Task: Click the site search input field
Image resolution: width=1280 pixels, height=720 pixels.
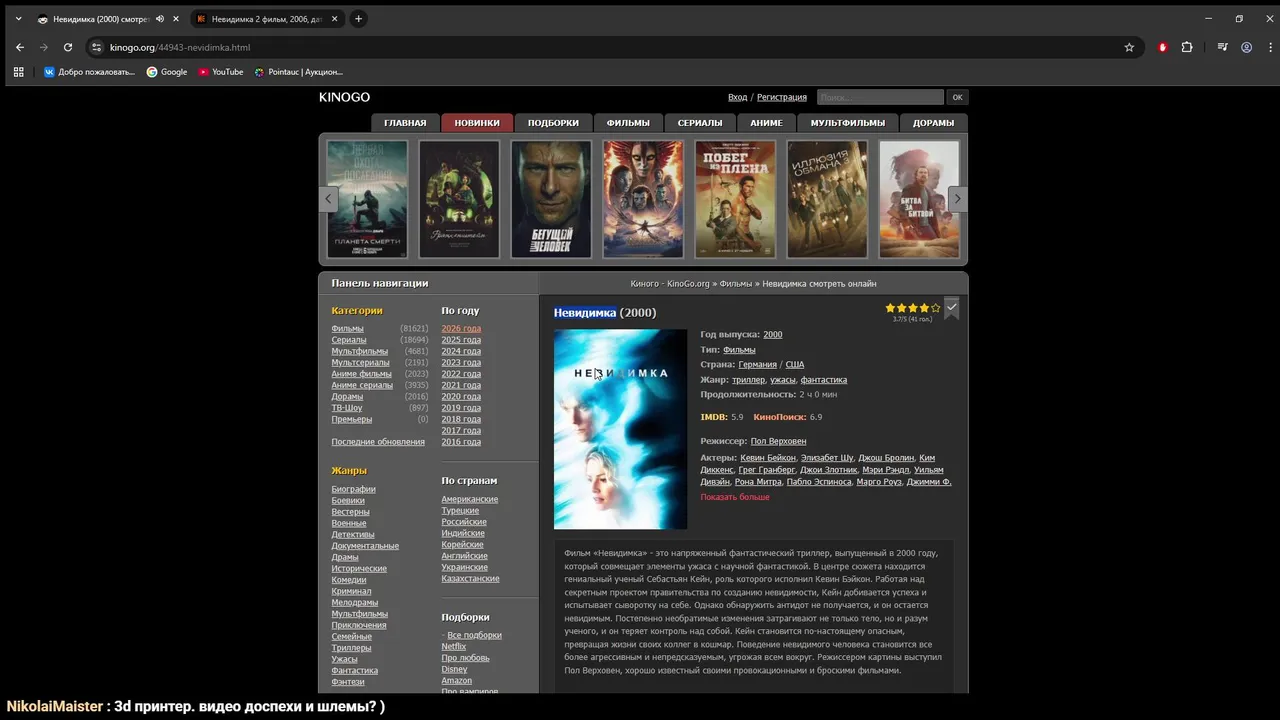Action: click(880, 97)
